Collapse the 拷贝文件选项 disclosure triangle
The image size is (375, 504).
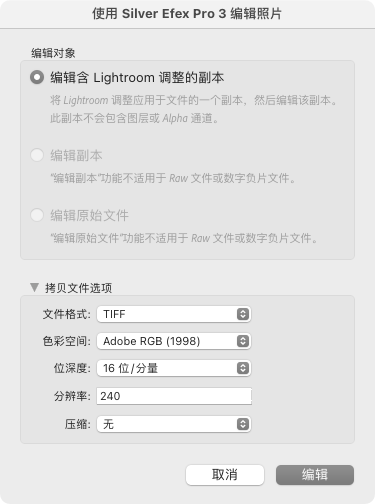34,287
